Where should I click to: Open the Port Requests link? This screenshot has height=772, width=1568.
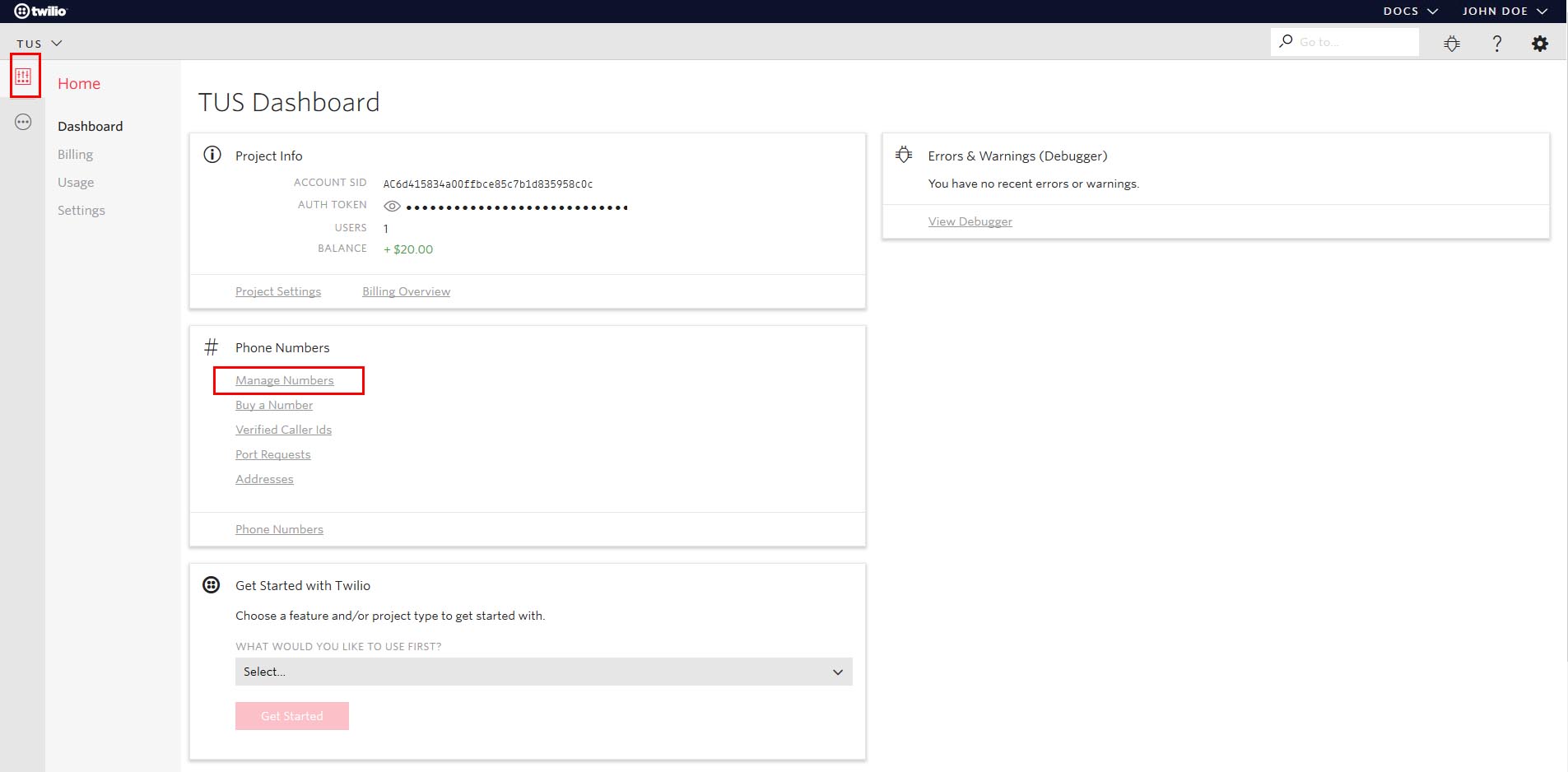click(273, 454)
